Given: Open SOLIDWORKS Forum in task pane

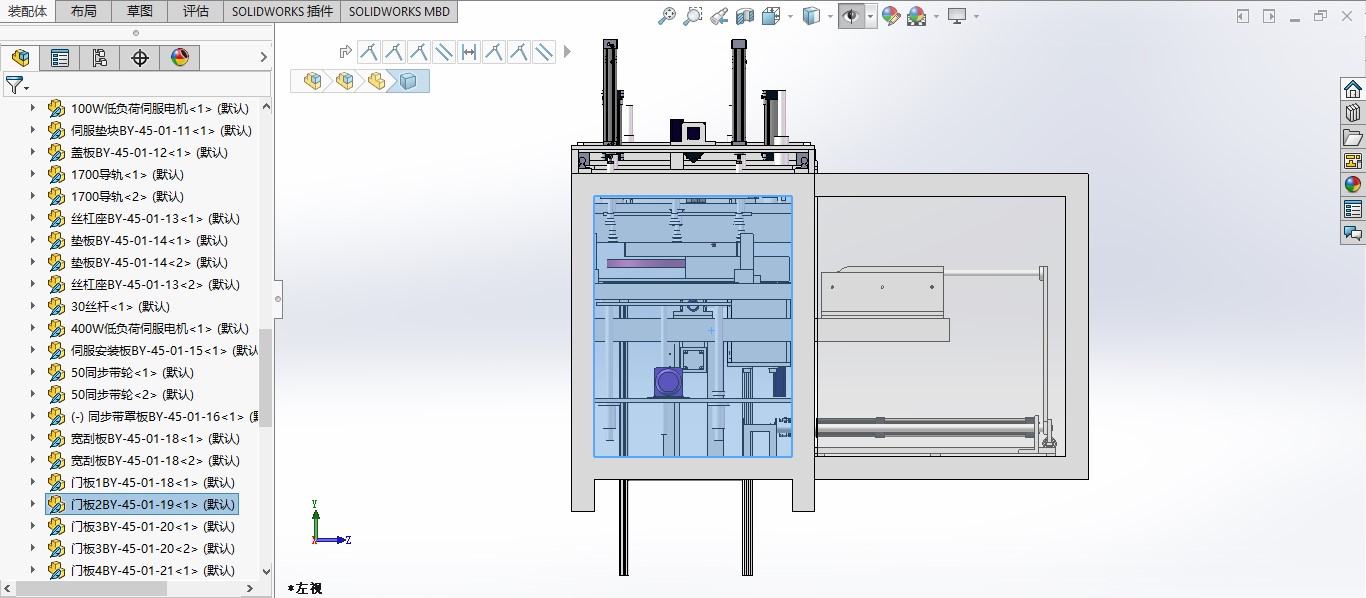Looking at the screenshot, I should pos(1353,233).
